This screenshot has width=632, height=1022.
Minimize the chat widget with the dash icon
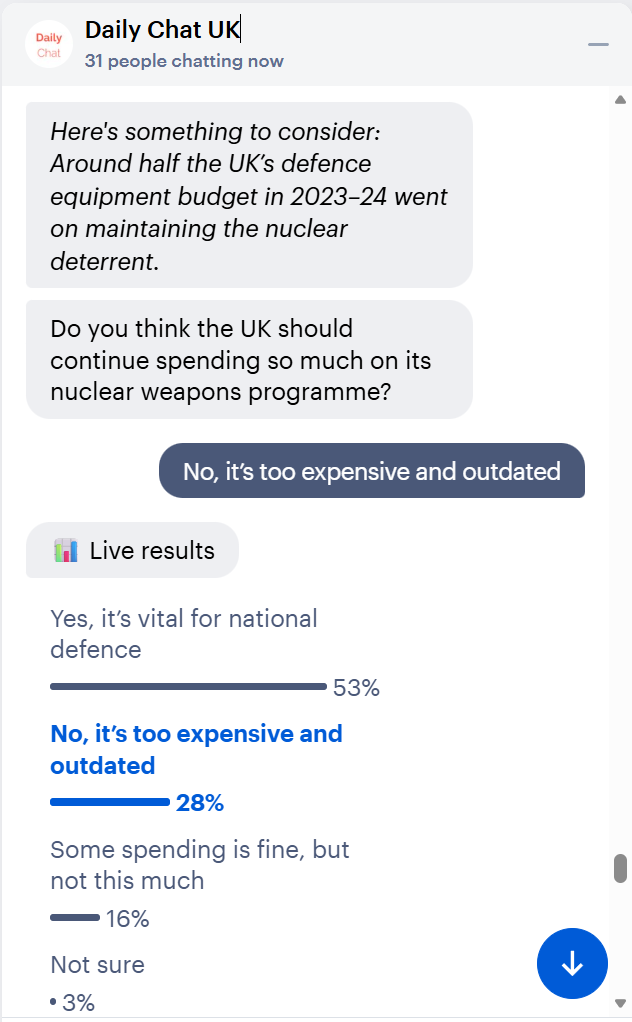pos(598,45)
